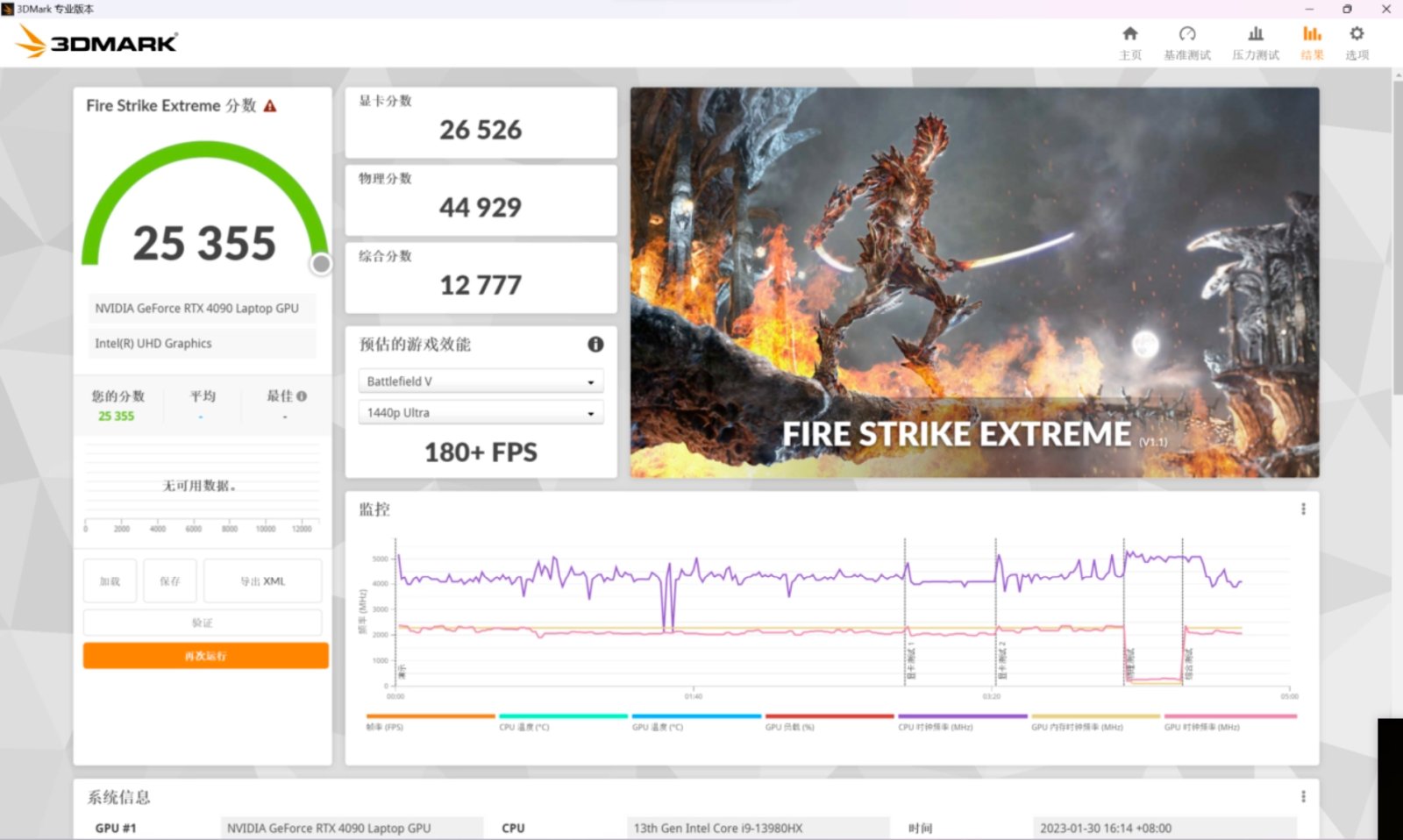Click the 显卡测试 1 marker line in chart
1403x840 pixels.
click(906, 611)
